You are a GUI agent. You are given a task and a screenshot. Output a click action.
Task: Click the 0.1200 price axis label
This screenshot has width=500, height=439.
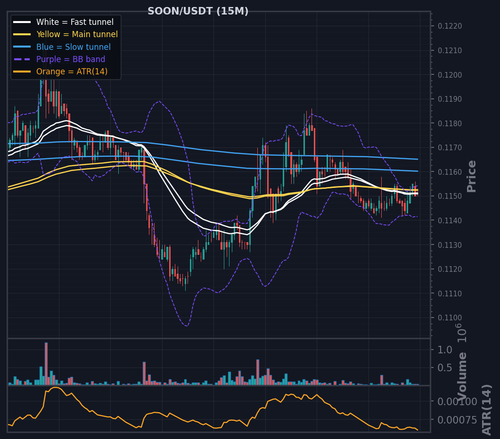pyautogui.click(x=450, y=75)
